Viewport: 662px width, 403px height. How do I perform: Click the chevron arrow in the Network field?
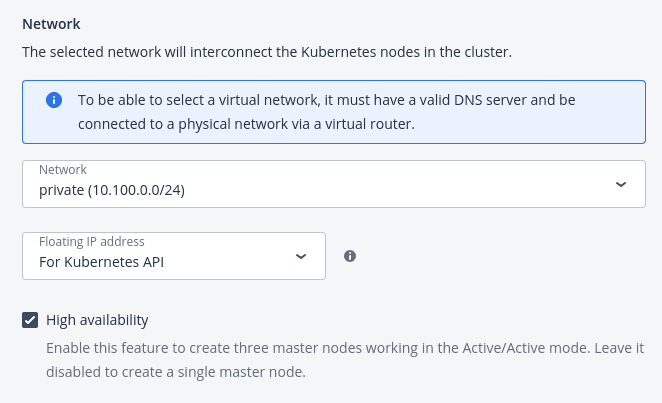pos(621,184)
